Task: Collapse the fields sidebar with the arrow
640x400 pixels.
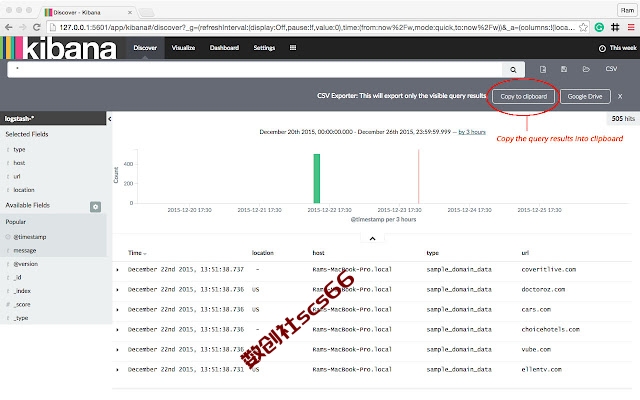Action: tap(109, 119)
